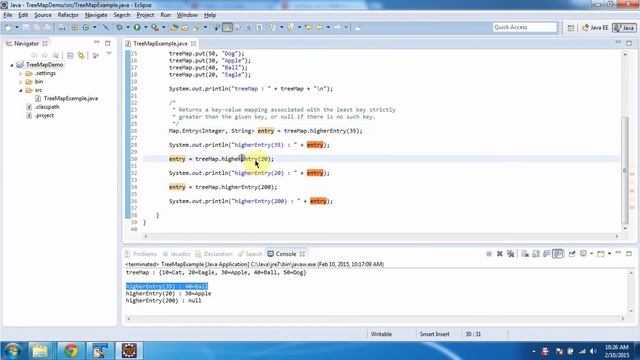Click the Clear Console icon
The height and width of the screenshot is (360, 640).
(525, 254)
